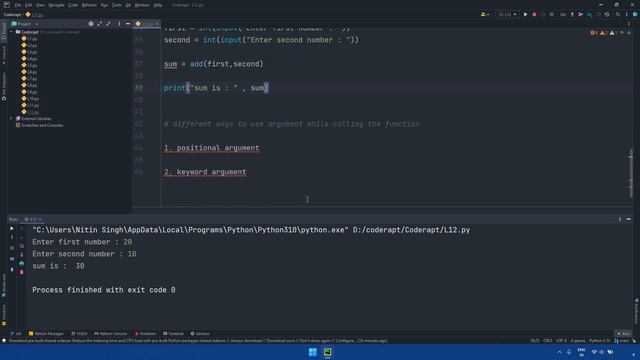The height and width of the screenshot is (360, 640).
Task: Open Pull Requests tool window stripe
Action: point(4,87)
